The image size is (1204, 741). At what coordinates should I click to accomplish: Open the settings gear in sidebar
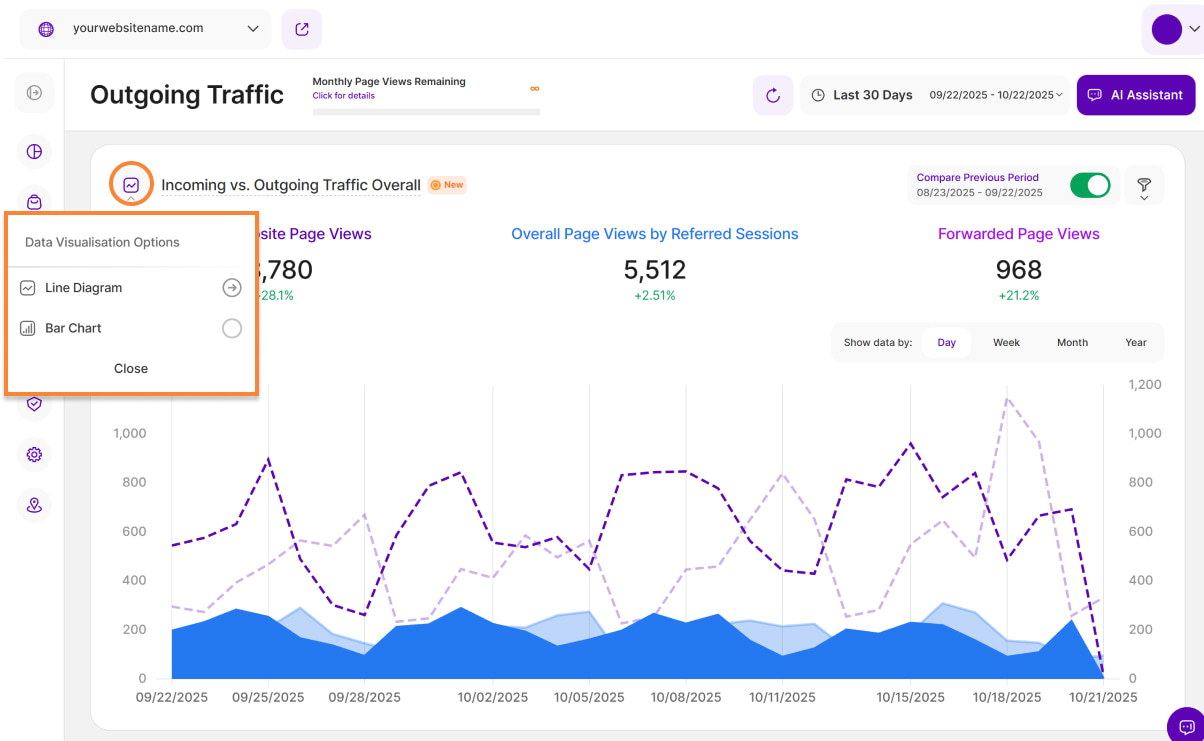point(34,454)
